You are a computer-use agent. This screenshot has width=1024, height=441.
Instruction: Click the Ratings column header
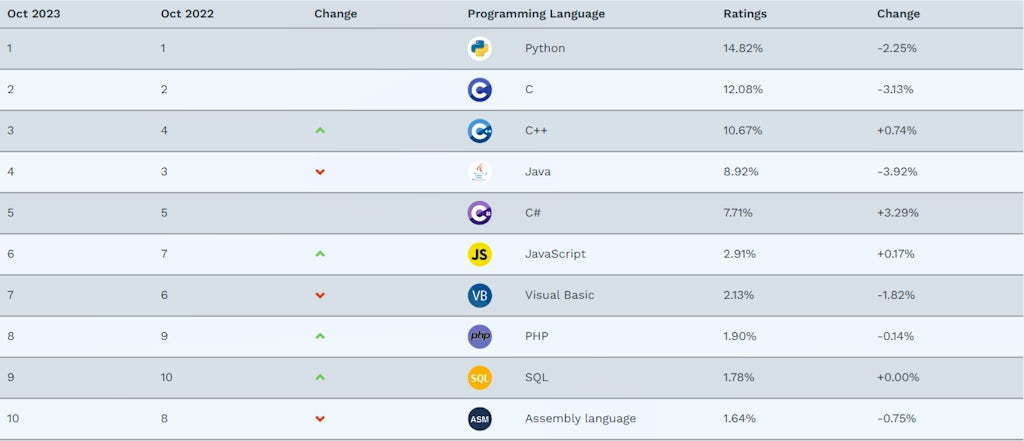tap(745, 14)
